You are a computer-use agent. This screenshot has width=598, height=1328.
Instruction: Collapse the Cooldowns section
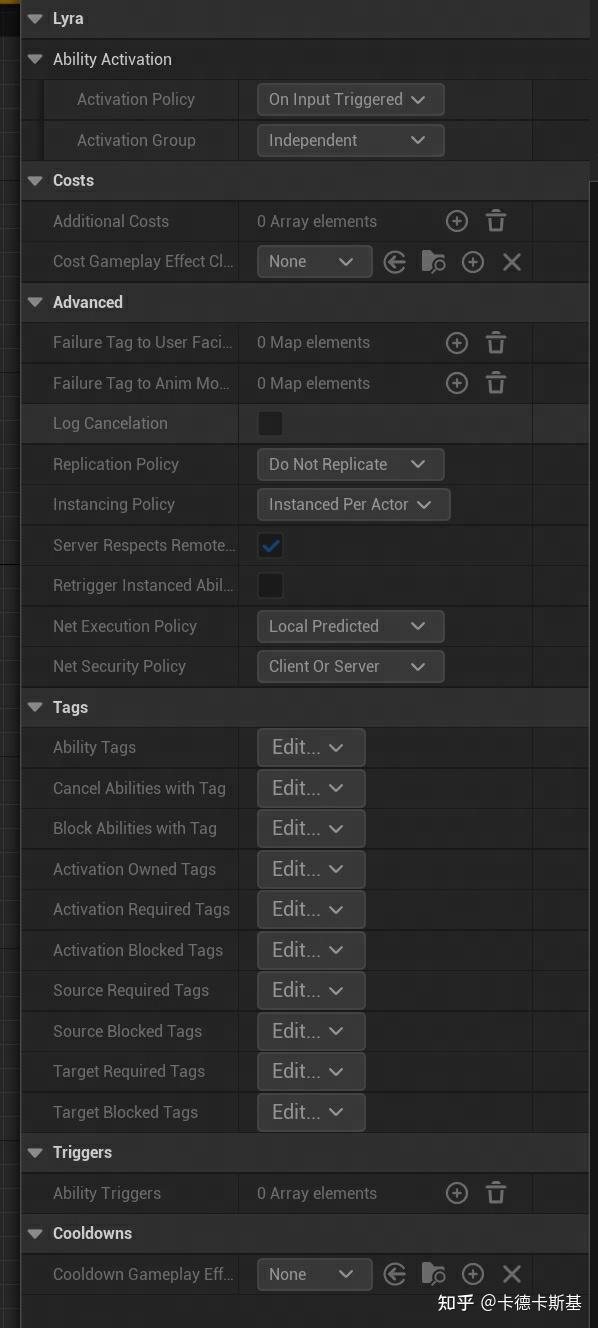click(36, 1234)
